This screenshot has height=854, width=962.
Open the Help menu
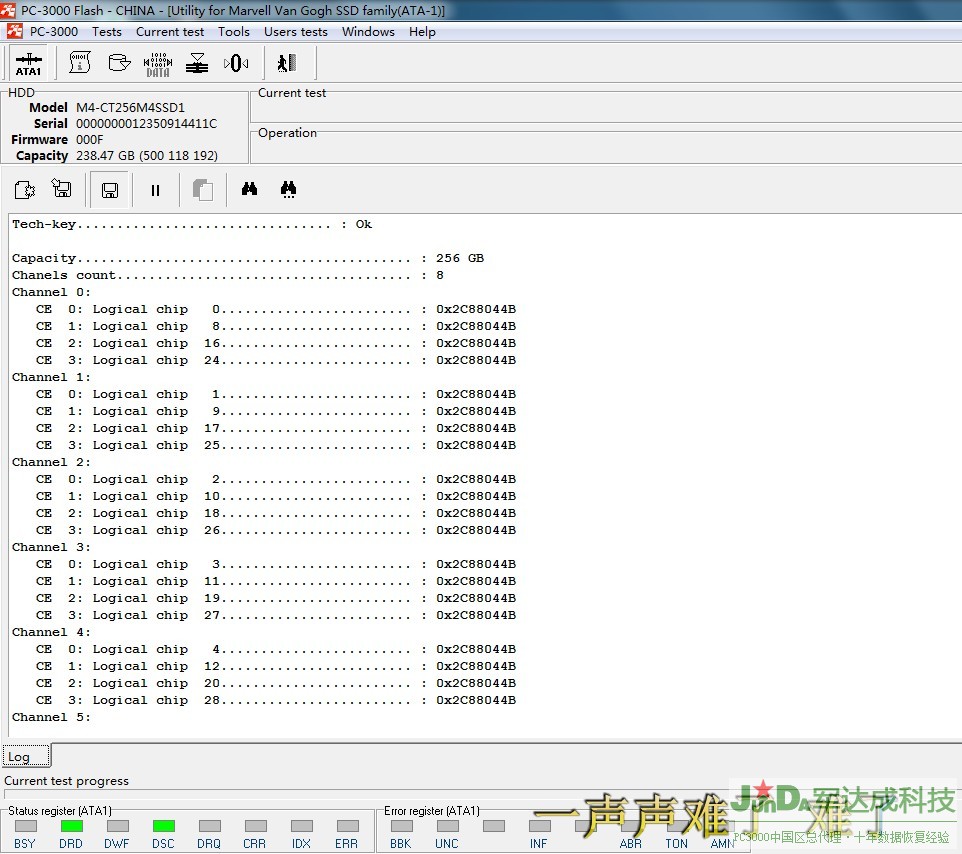coord(422,31)
